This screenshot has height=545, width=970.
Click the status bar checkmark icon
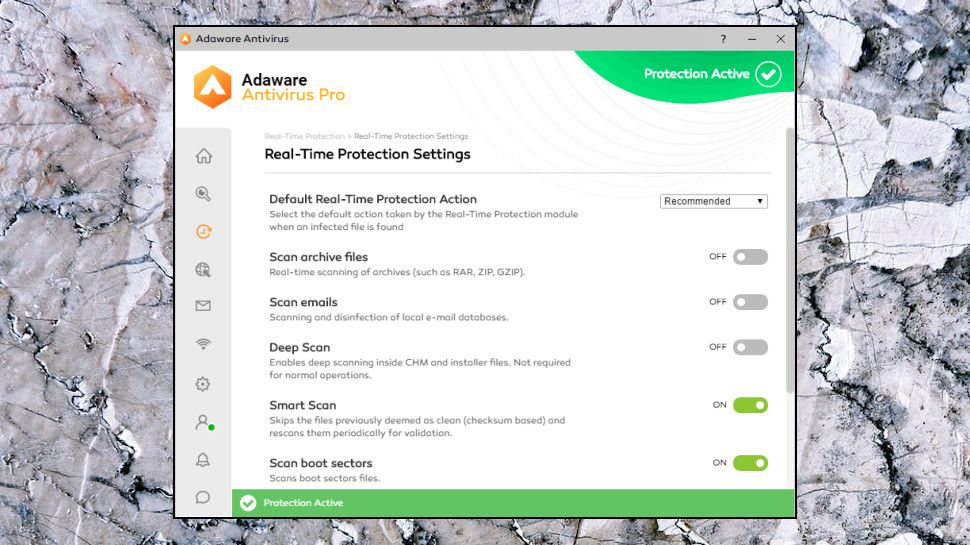[248, 503]
